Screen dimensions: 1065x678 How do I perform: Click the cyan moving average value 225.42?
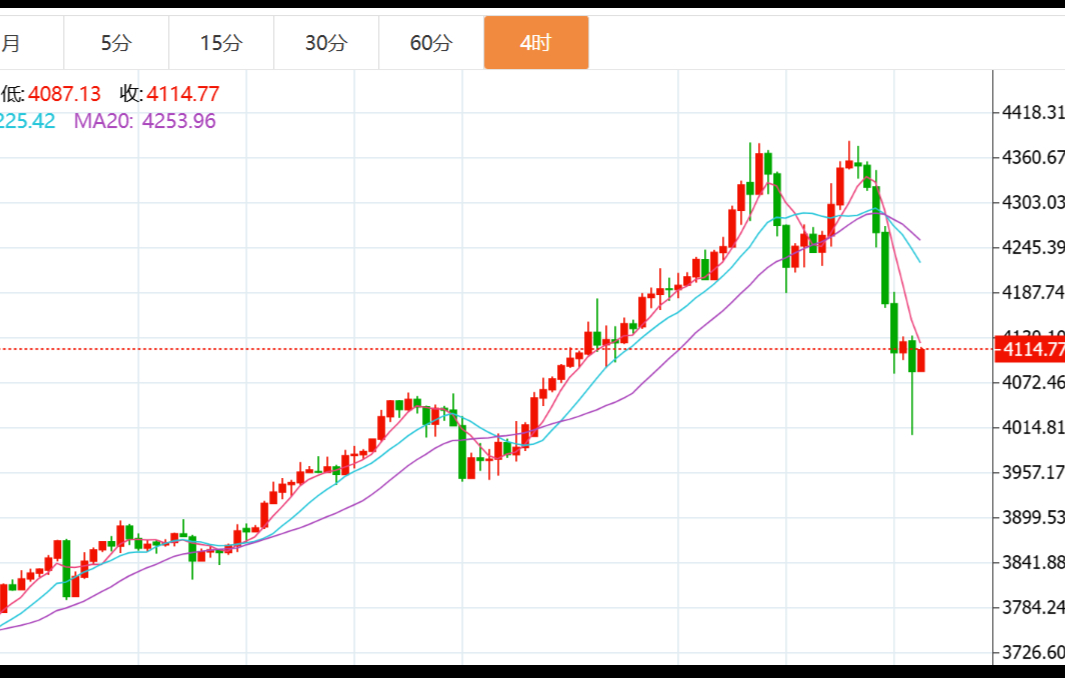pos(28,121)
